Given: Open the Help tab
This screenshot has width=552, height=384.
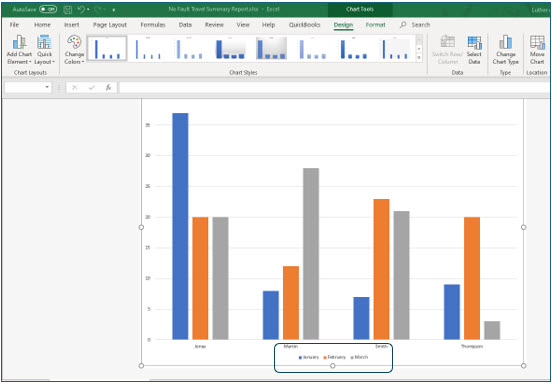Looking at the screenshot, I should coord(268,25).
